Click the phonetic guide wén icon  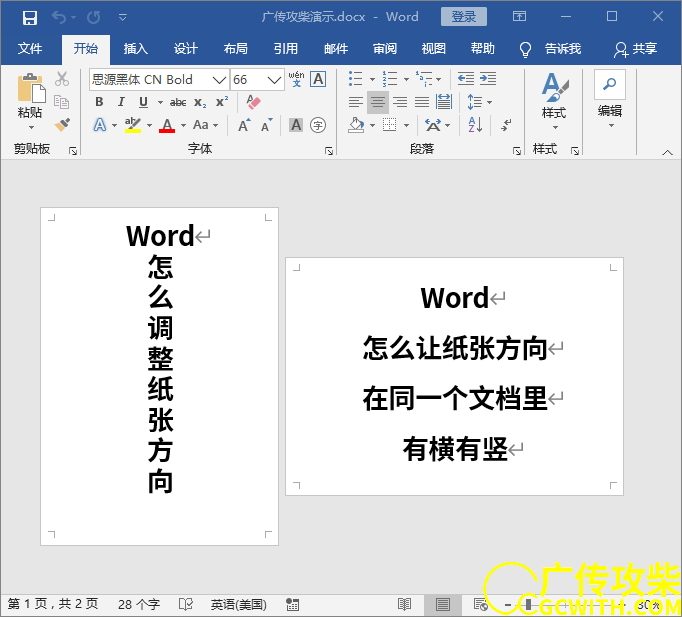click(x=296, y=79)
